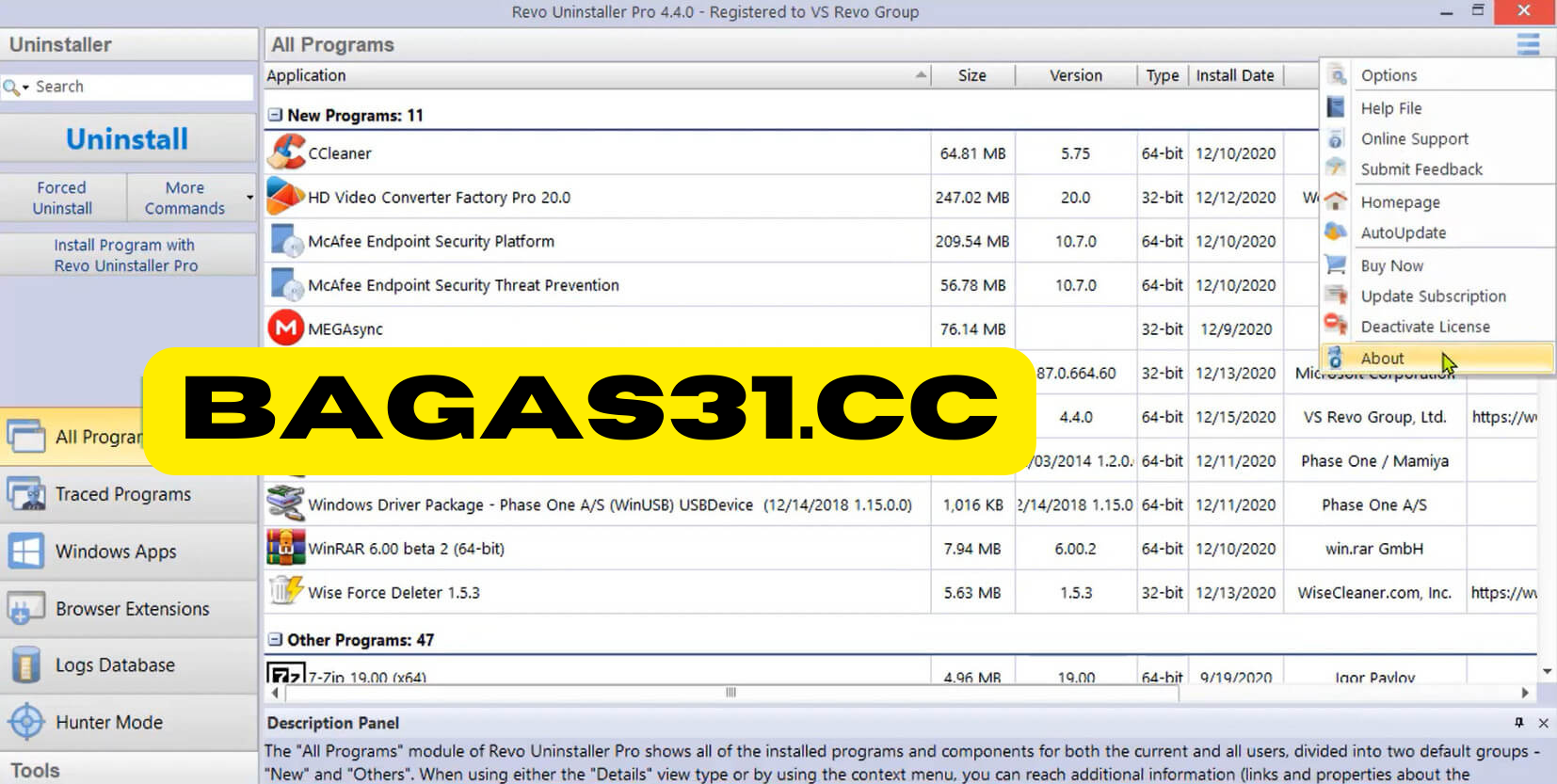The width and height of the screenshot is (1557, 784).
Task: Sort by the Type column header
Action: [x=1163, y=75]
